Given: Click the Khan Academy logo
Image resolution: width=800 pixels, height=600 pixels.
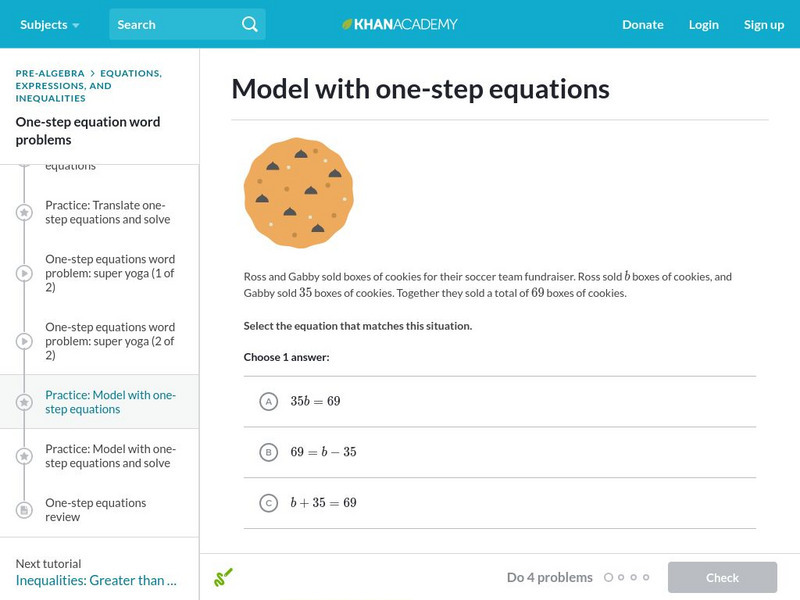Looking at the screenshot, I should click(400, 24).
